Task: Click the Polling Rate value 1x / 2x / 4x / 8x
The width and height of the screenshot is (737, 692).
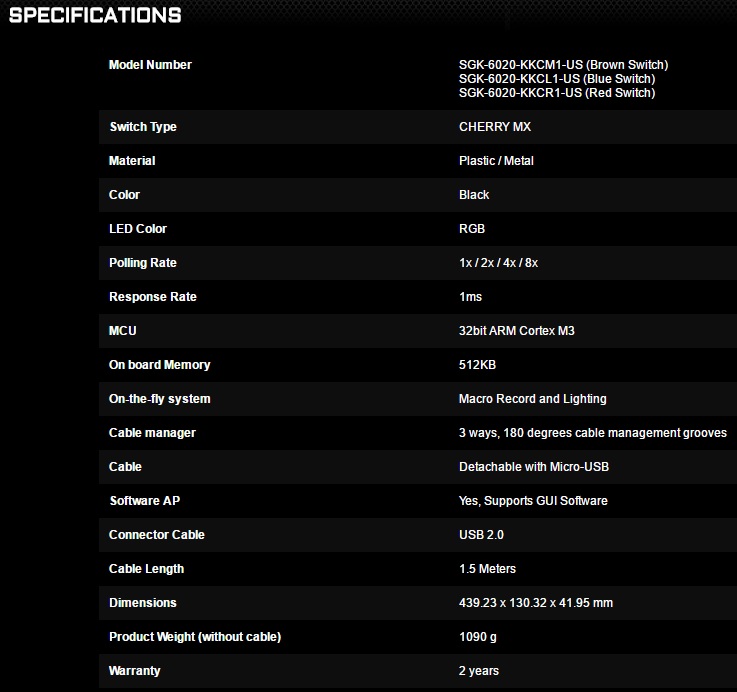Action: (498, 263)
